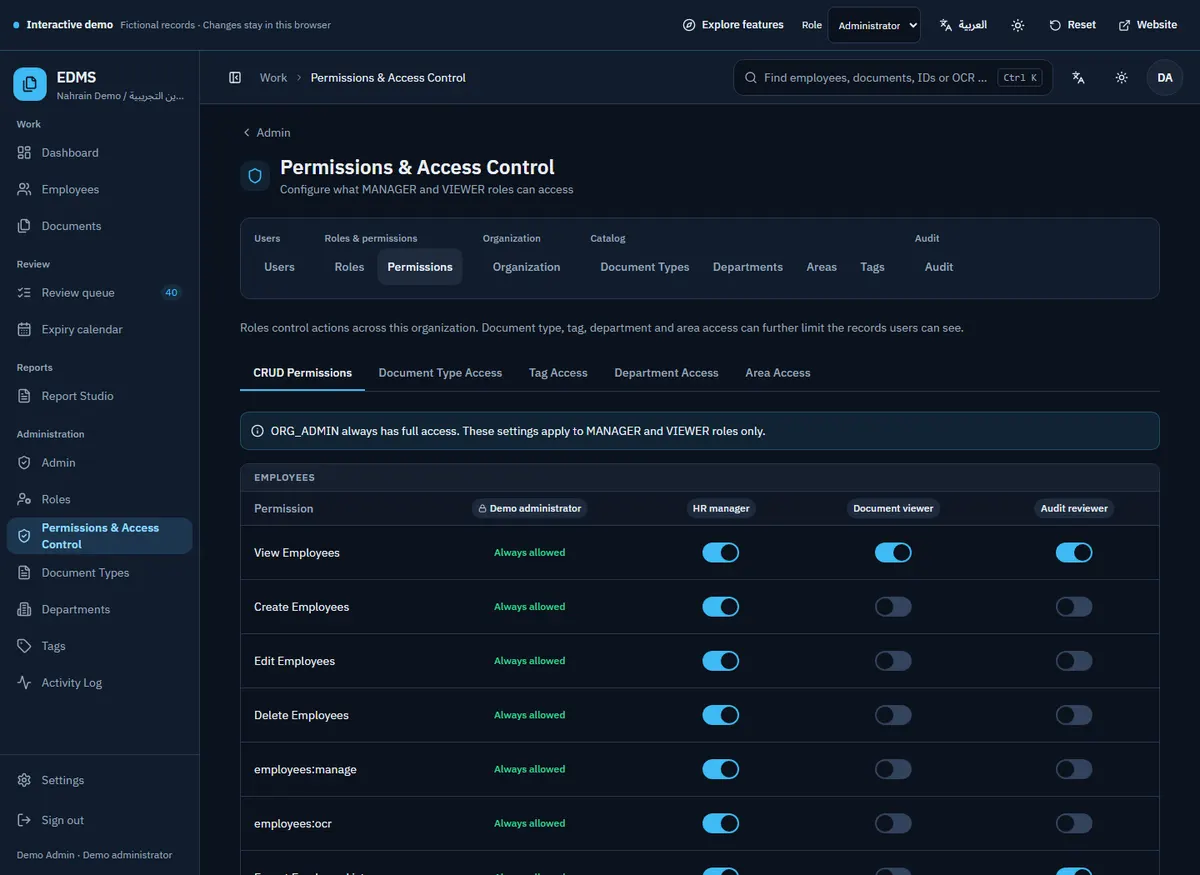Click the Activity Log pulse icon
This screenshot has height=875, width=1200.
pyautogui.click(x=24, y=683)
